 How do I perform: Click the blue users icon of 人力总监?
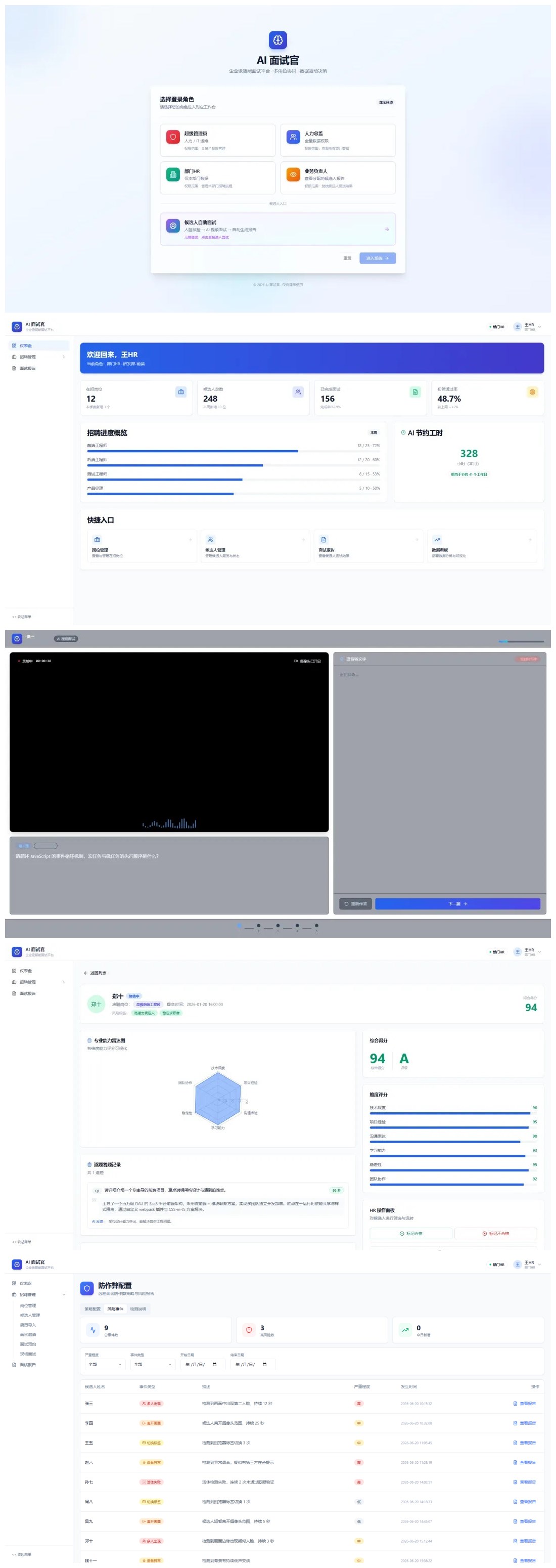[293, 137]
